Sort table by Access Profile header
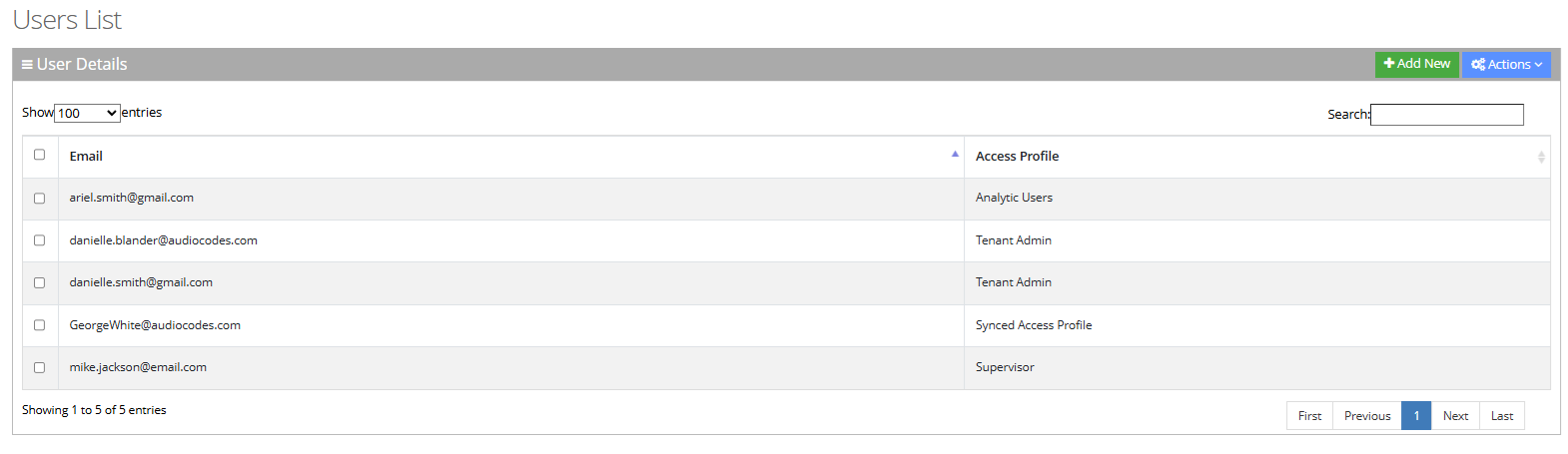This screenshot has width=1568, height=454. click(x=1017, y=157)
